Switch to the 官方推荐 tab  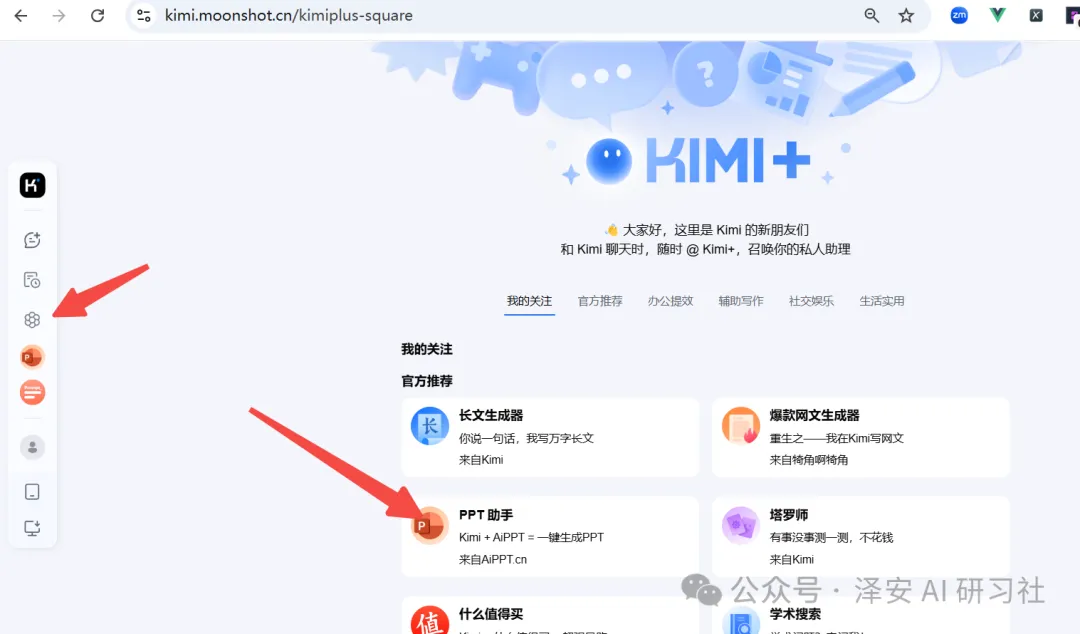pyautogui.click(x=600, y=301)
